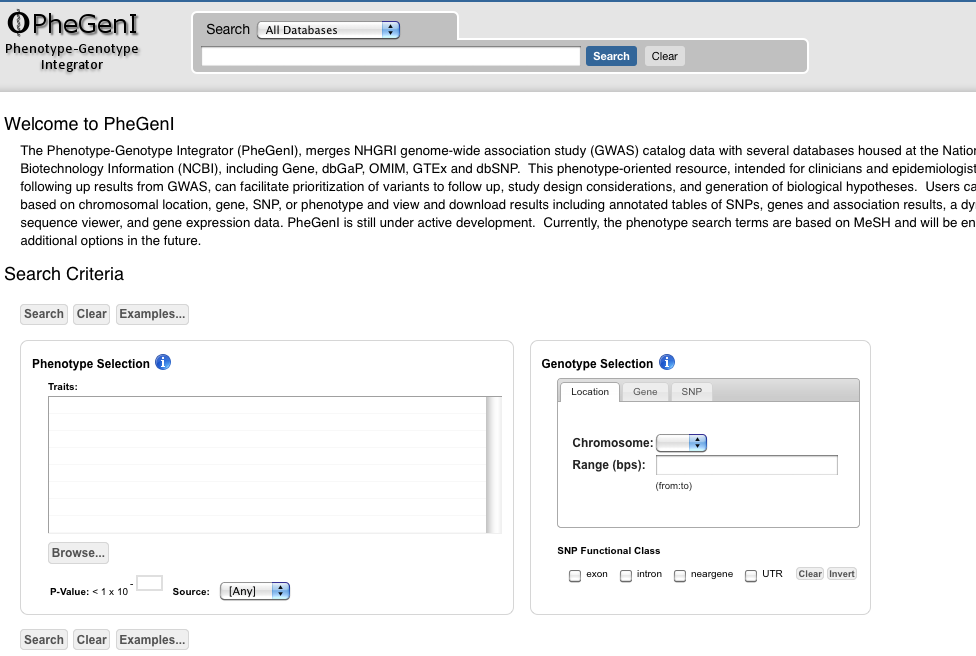Click inside the Traits list box
Image resolution: width=976 pixels, height=656 pixels.
(267, 464)
